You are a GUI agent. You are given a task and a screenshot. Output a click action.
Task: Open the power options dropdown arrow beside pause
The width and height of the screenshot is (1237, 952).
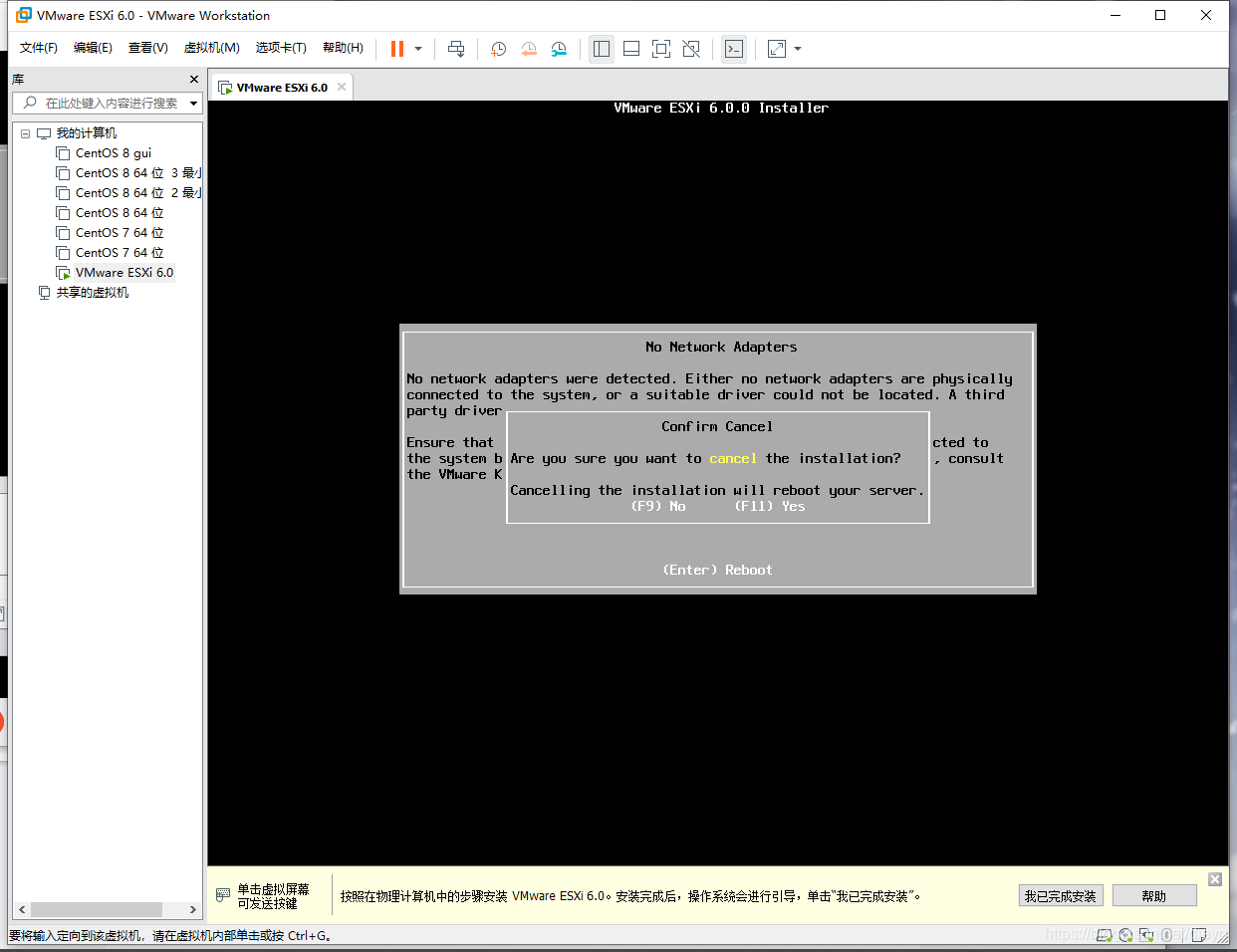pos(418,49)
